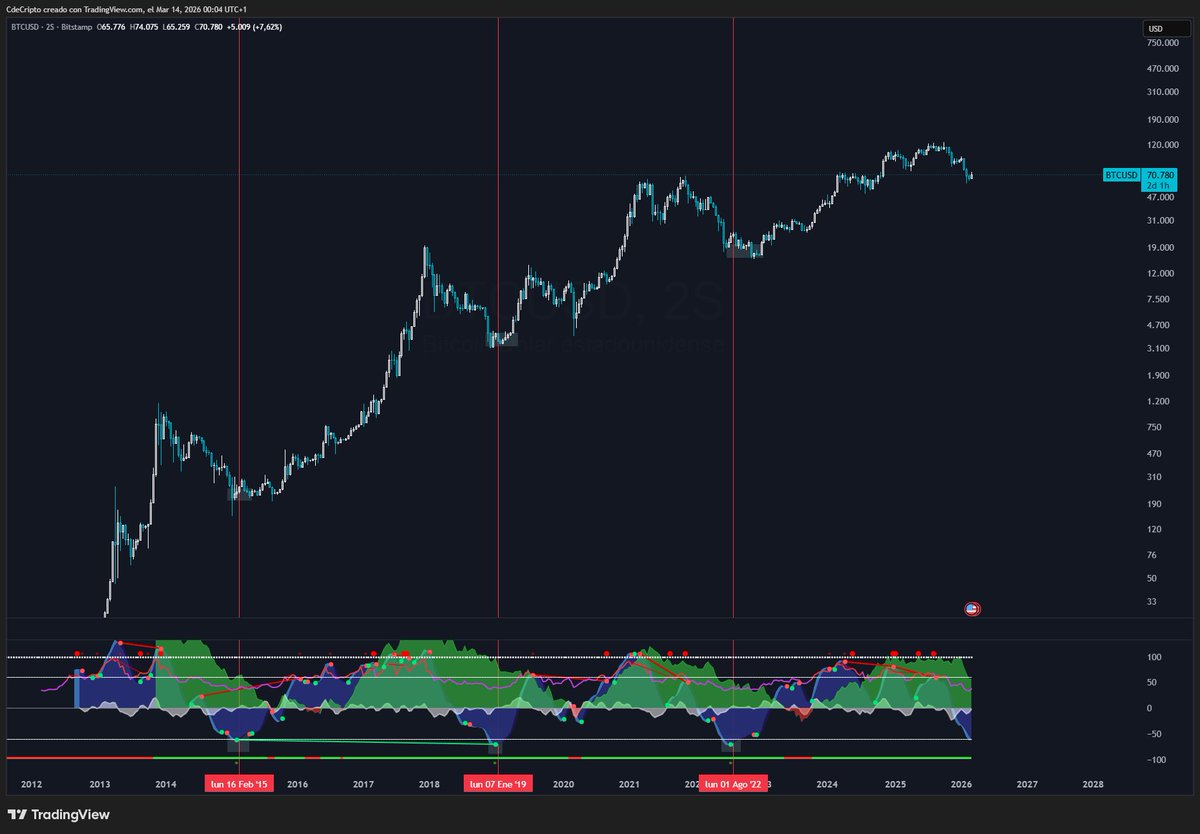Click the 2024 label on the time axis
Screen dimensions: 1200x834
coord(827,785)
